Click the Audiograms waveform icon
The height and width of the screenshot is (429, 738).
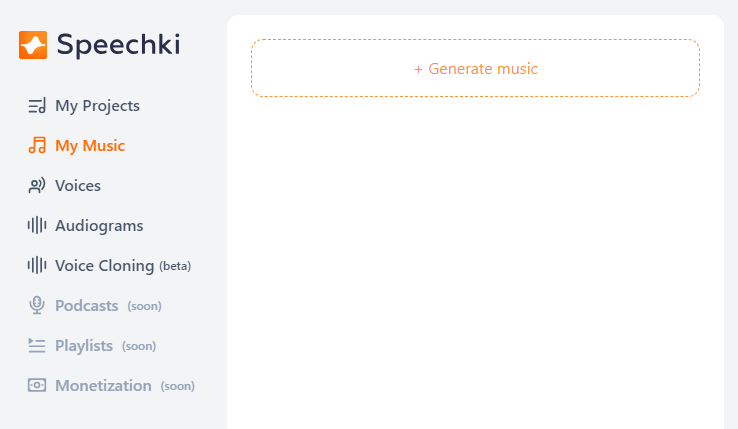tap(37, 226)
